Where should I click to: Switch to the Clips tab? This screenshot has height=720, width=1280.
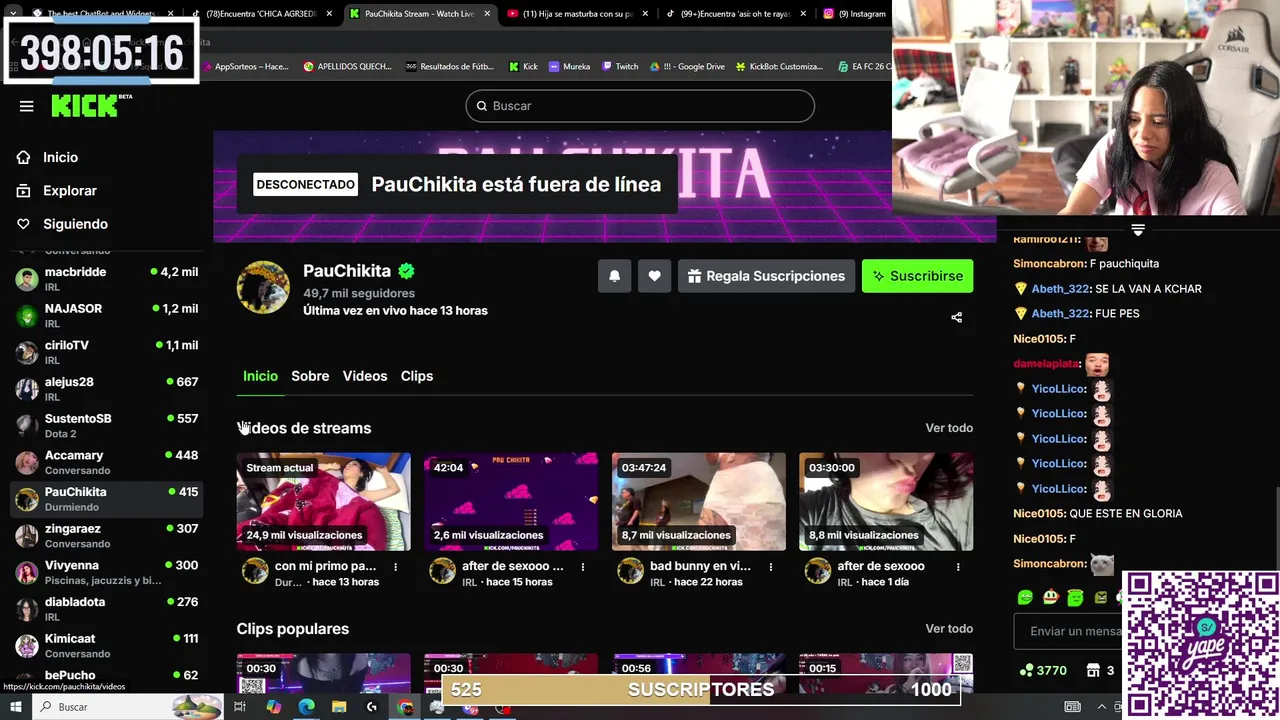417,376
